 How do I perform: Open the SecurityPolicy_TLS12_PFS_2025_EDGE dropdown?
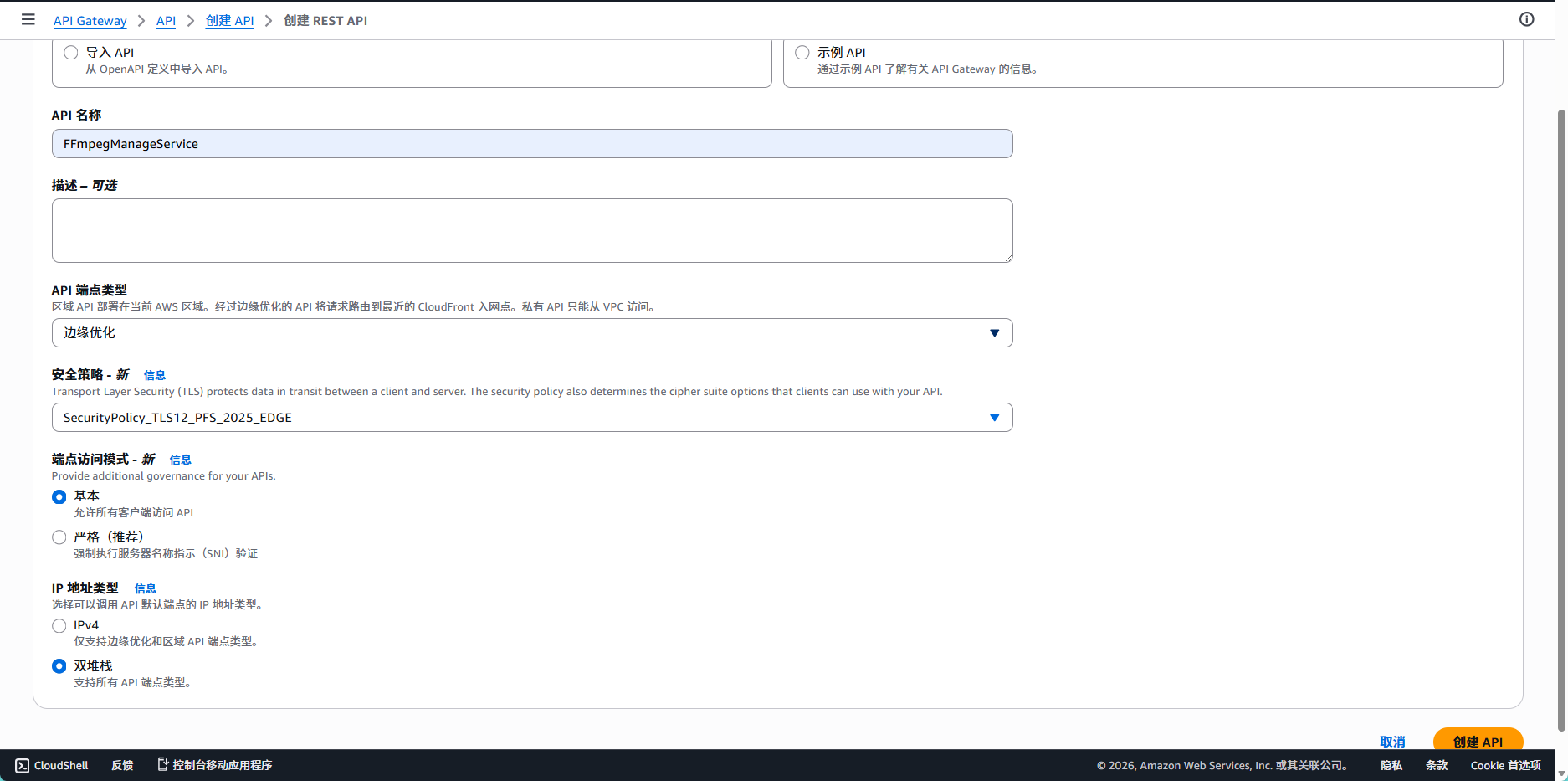tap(531, 418)
